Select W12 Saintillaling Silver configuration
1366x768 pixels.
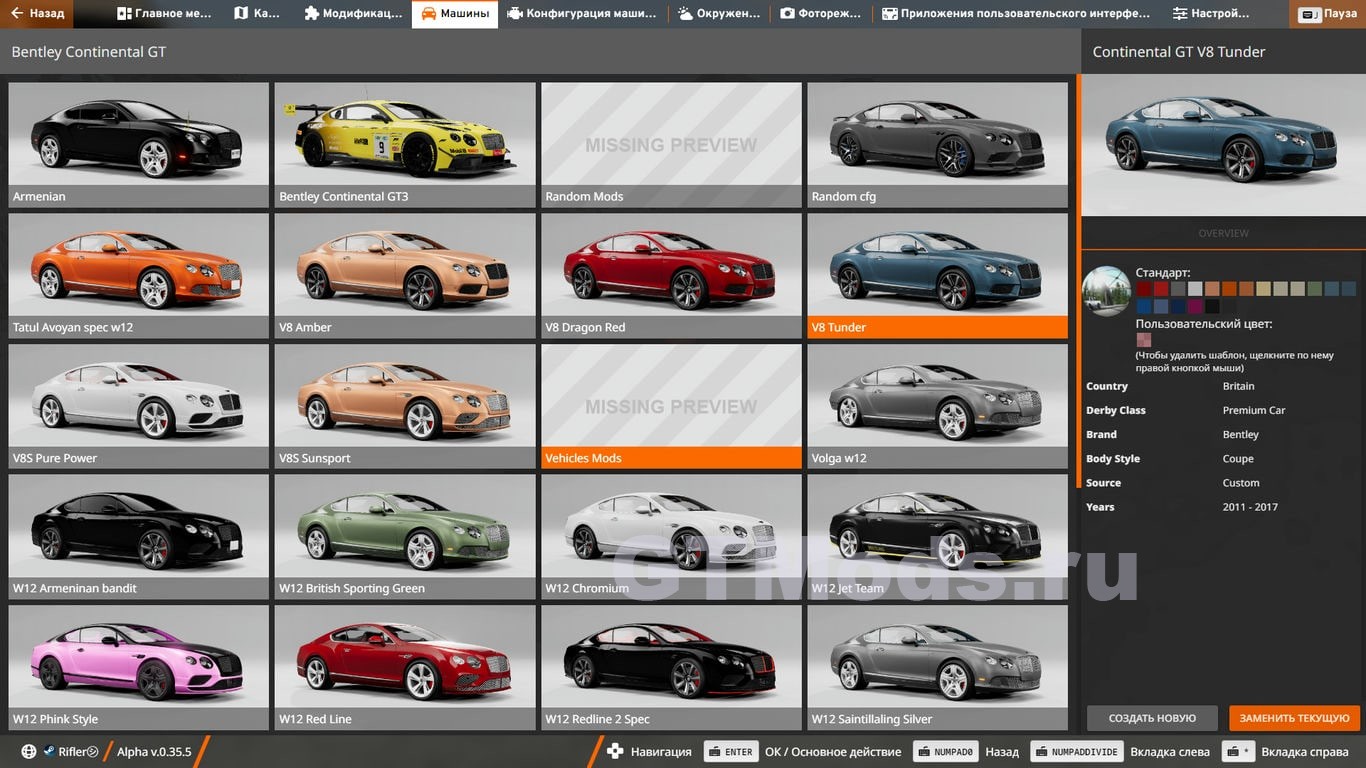pos(937,667)
